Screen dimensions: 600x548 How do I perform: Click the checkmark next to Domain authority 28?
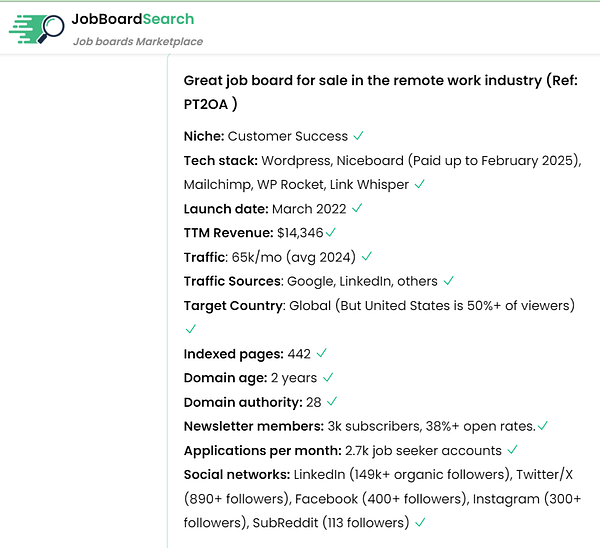332,402
